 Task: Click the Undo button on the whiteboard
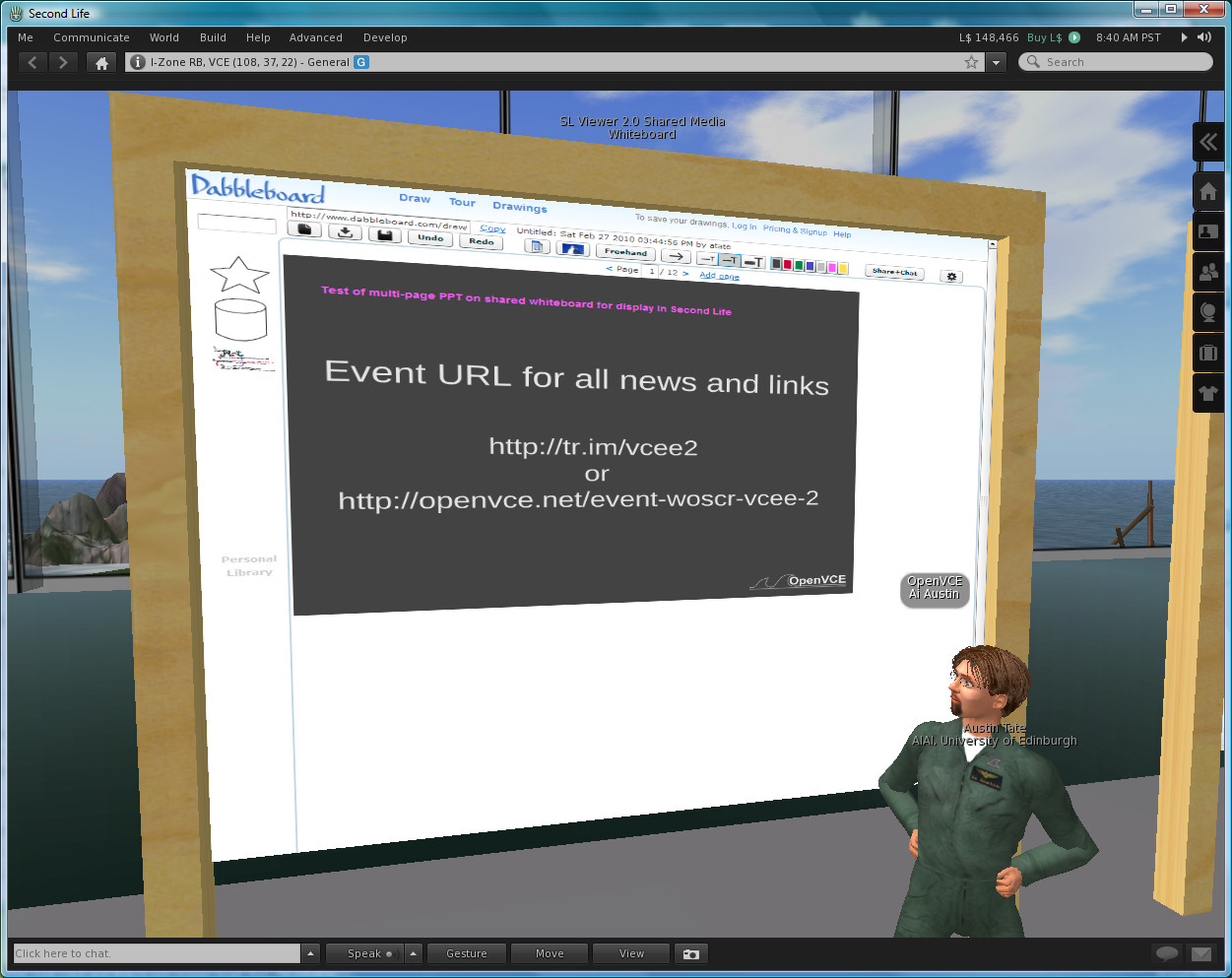430,238
